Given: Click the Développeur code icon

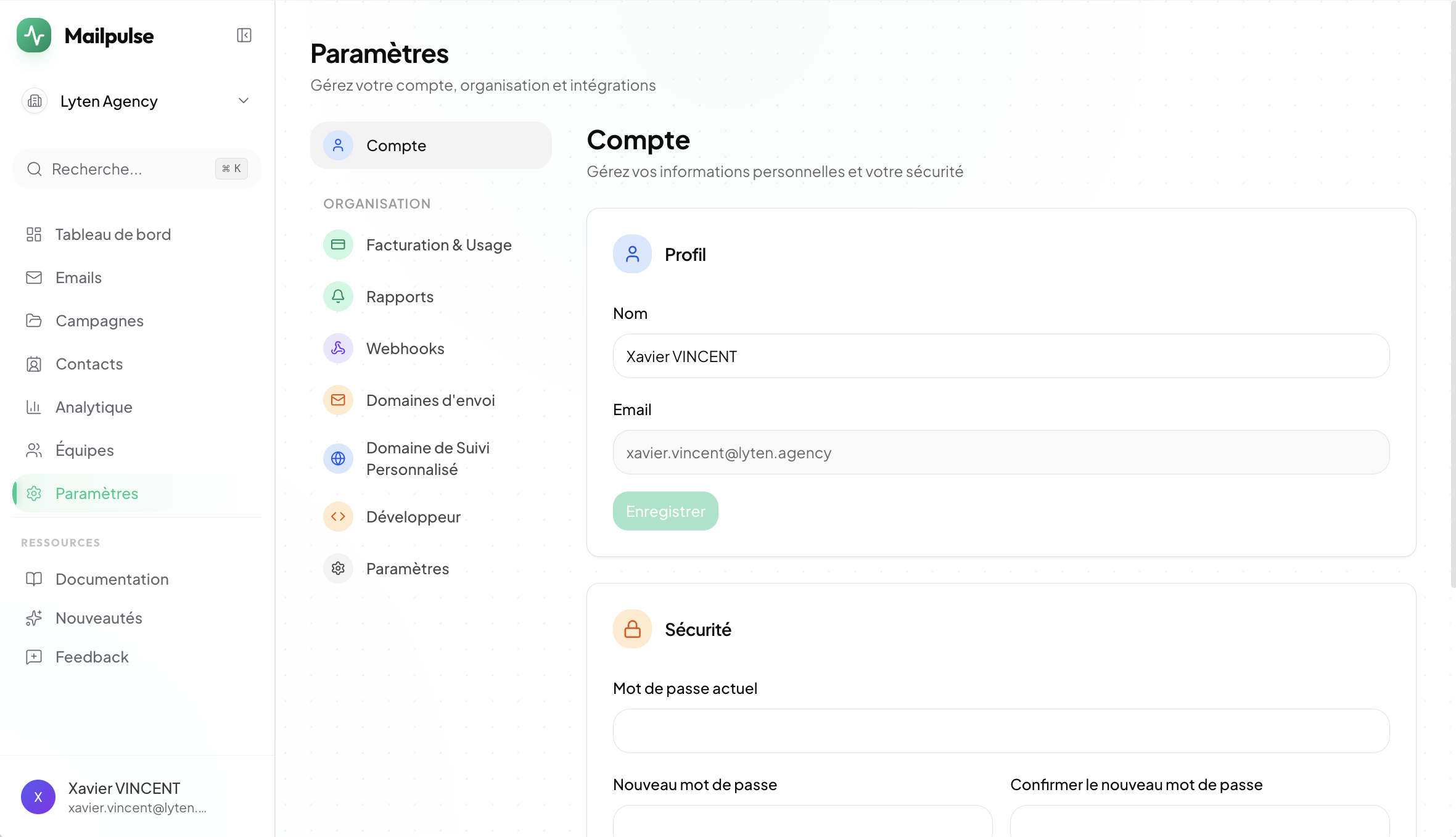Looking at the screenshot, I should (x=337, y=516).
